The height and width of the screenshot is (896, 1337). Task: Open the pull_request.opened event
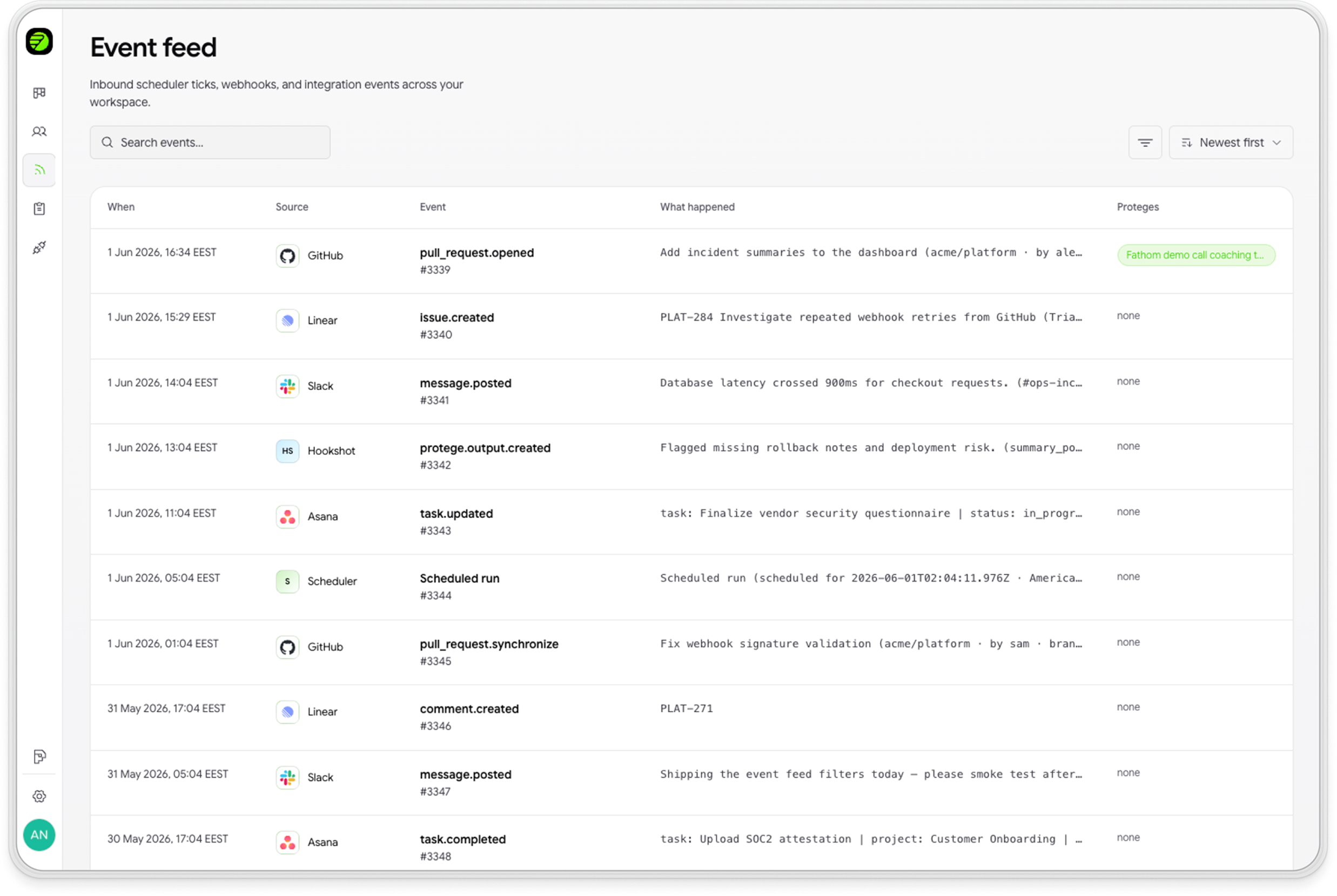pos(476,253)
